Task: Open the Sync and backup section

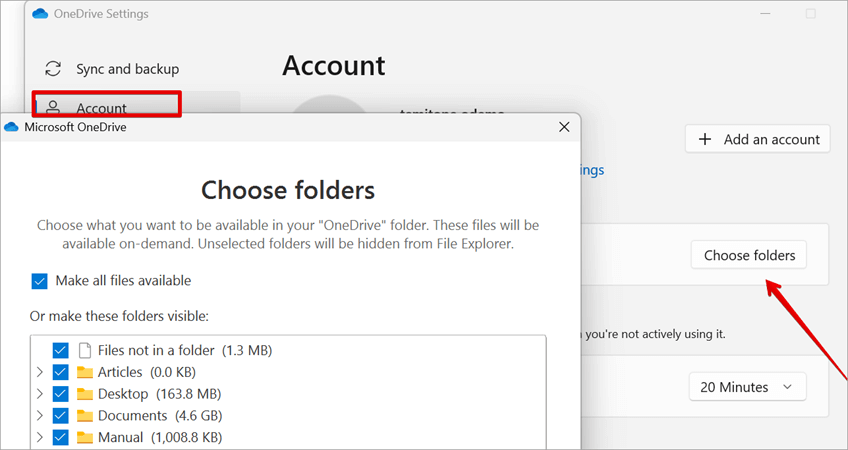Action: click(127, 69)
